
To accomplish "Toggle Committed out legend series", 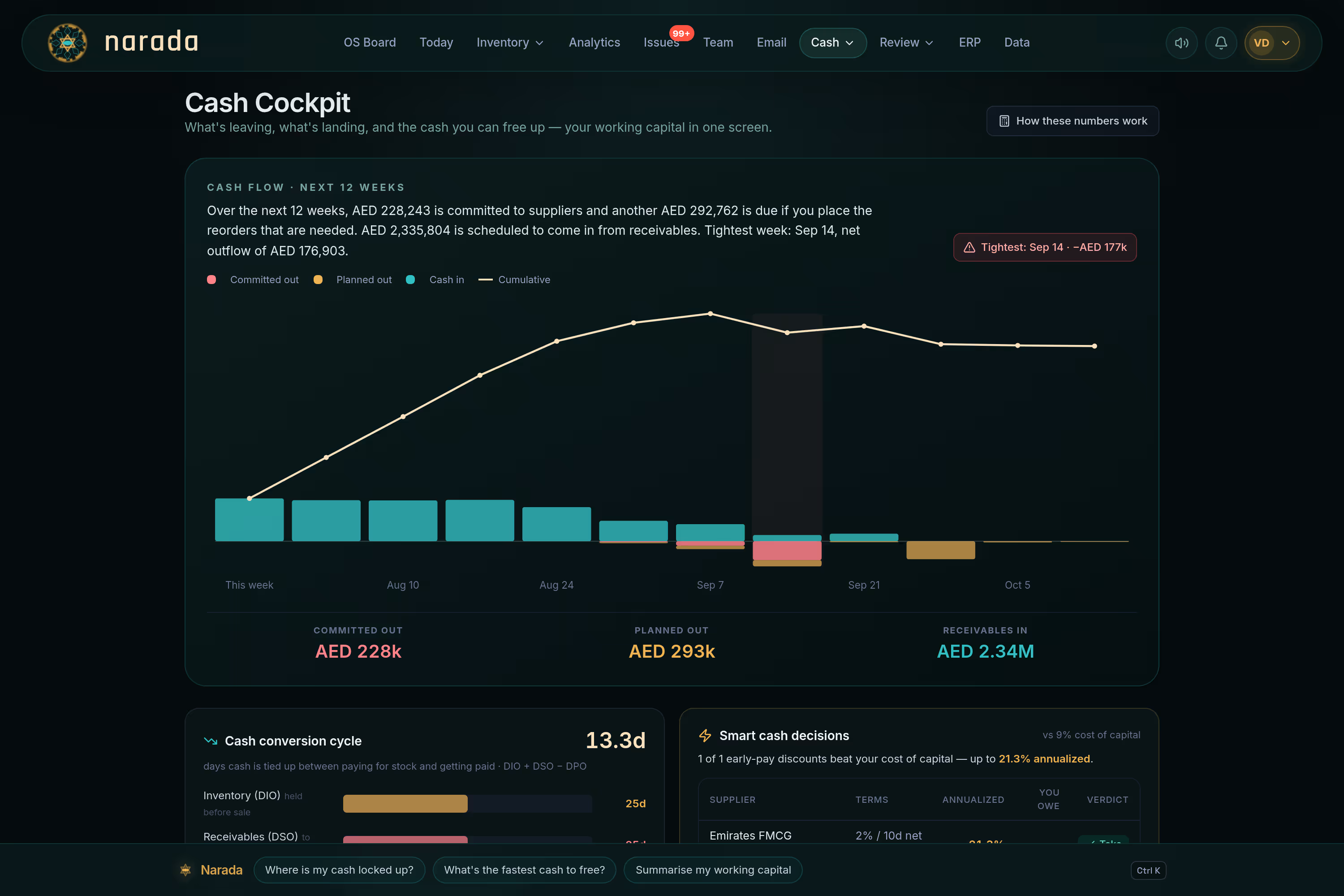I will [x=253, y=280].
